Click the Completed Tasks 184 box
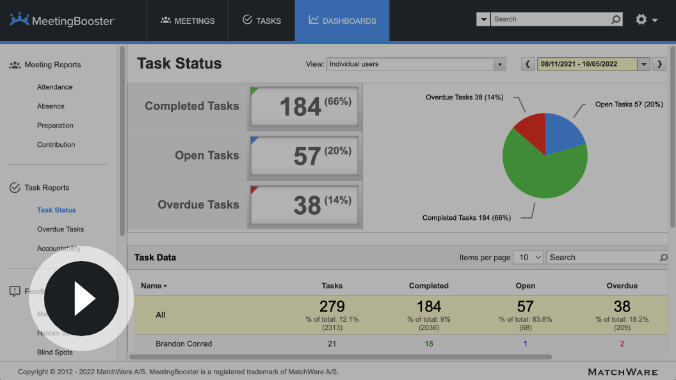 304,107
